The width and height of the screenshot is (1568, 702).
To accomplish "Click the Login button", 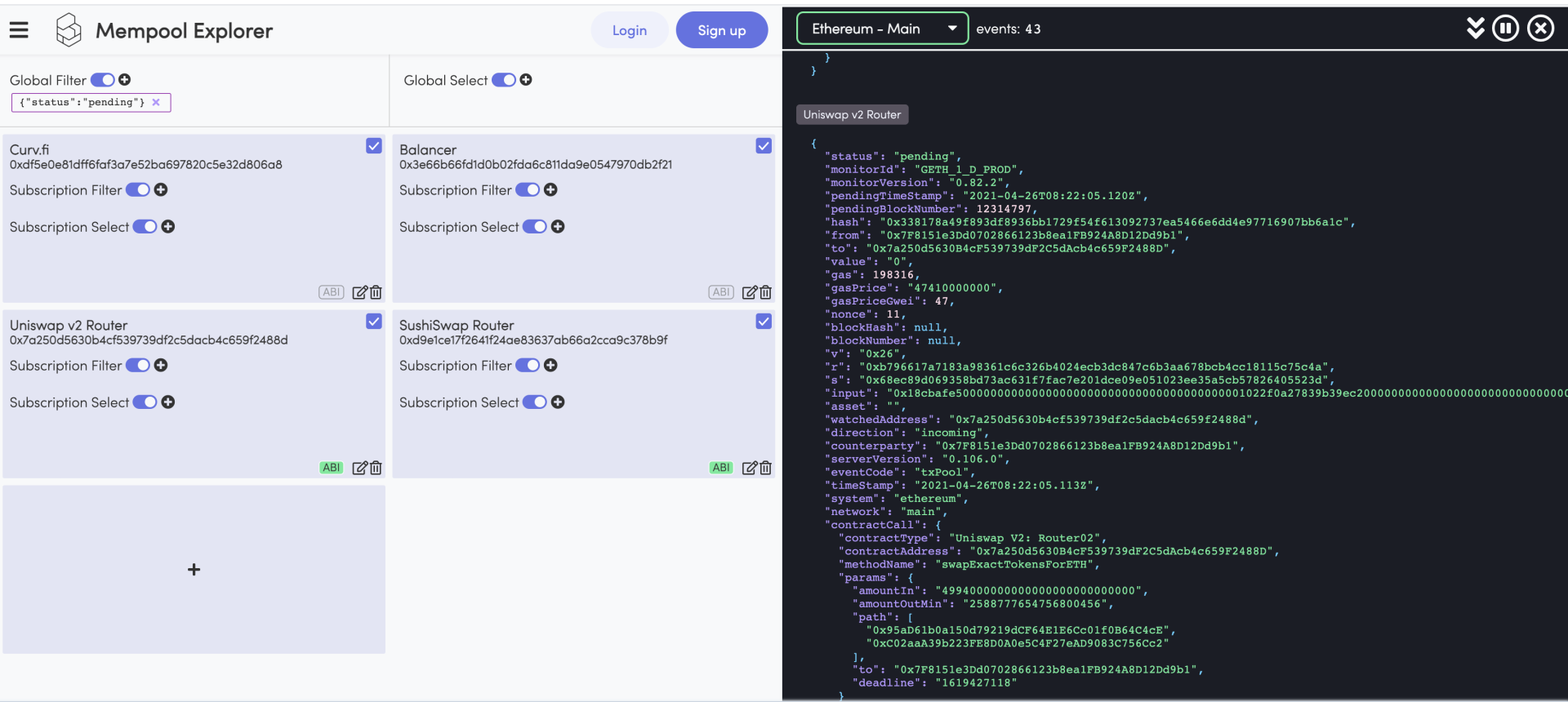I will click(x=630, y=30).
